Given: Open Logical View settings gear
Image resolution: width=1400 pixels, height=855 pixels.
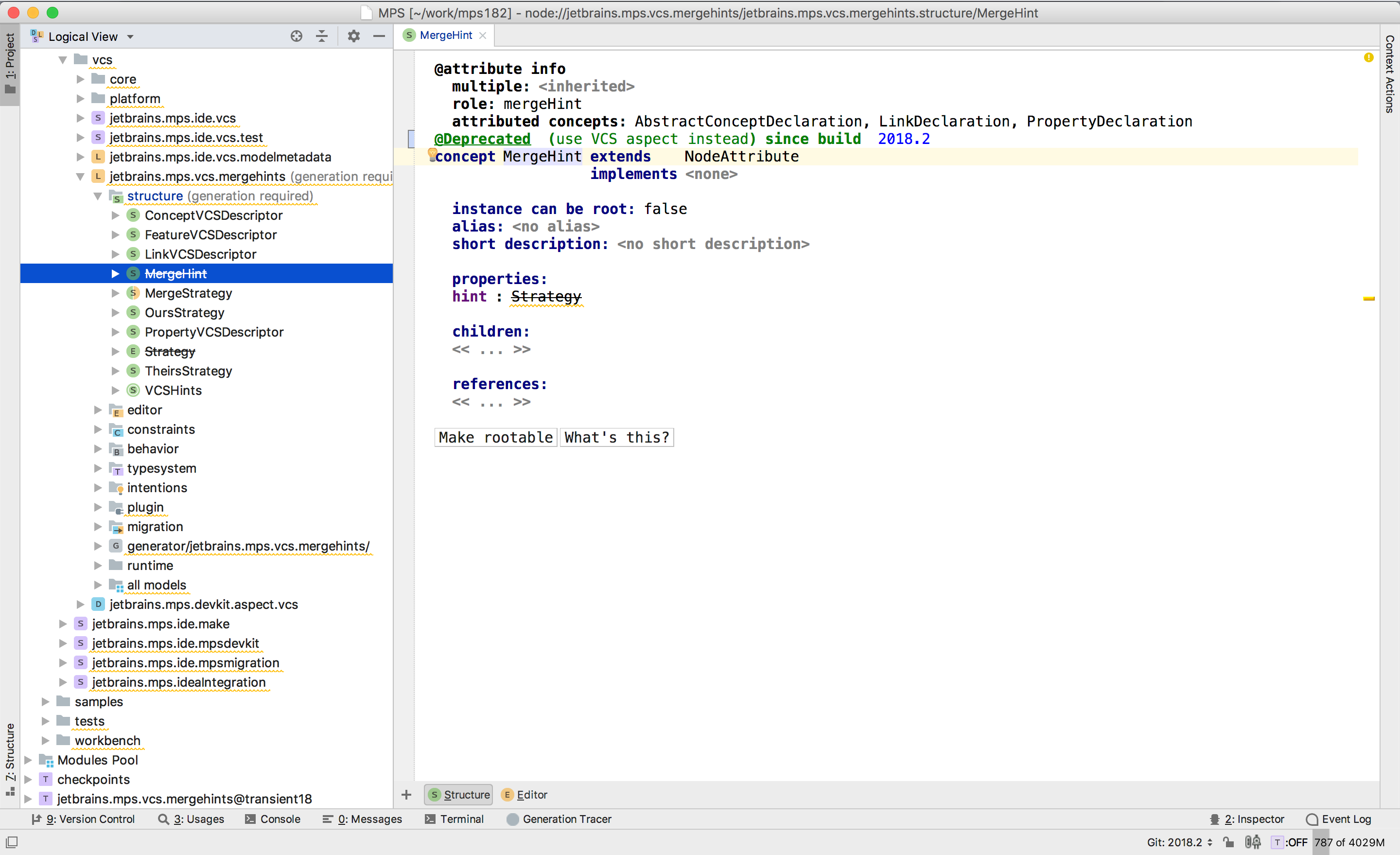Looking at the screenshot, I should (x=353, y=36).
